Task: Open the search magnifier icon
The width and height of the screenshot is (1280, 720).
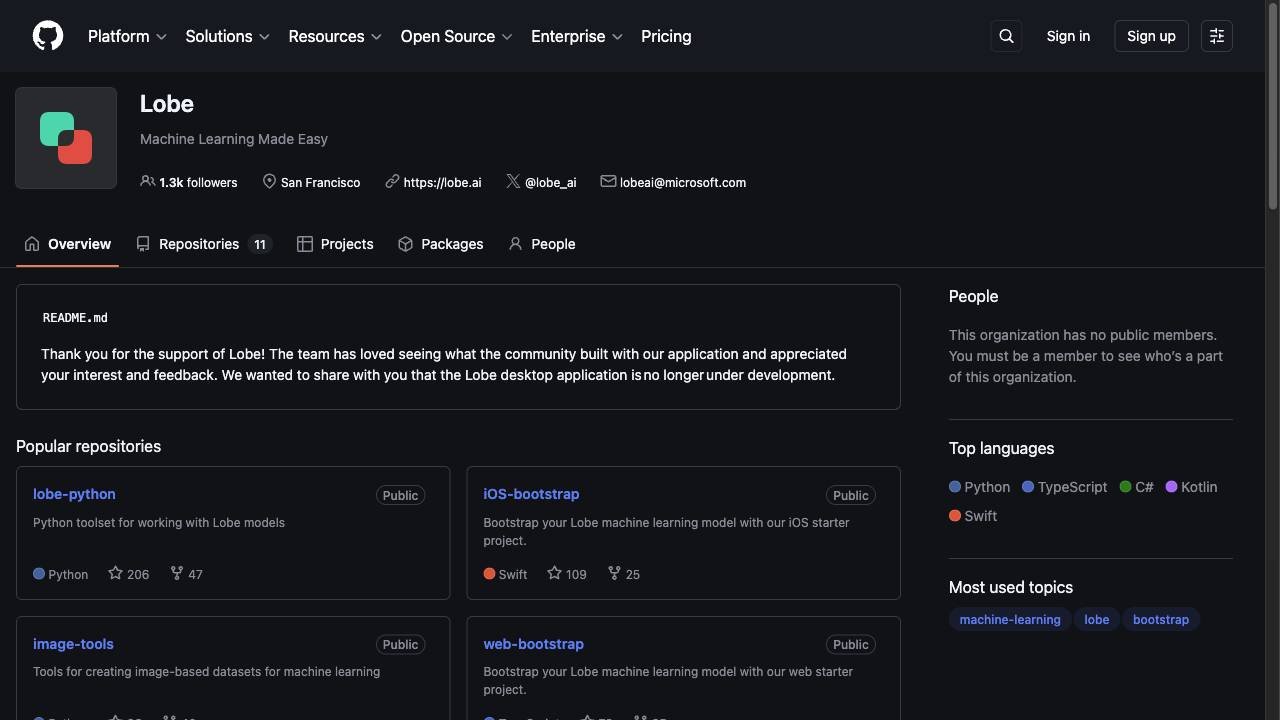Action: point(1006,36)
